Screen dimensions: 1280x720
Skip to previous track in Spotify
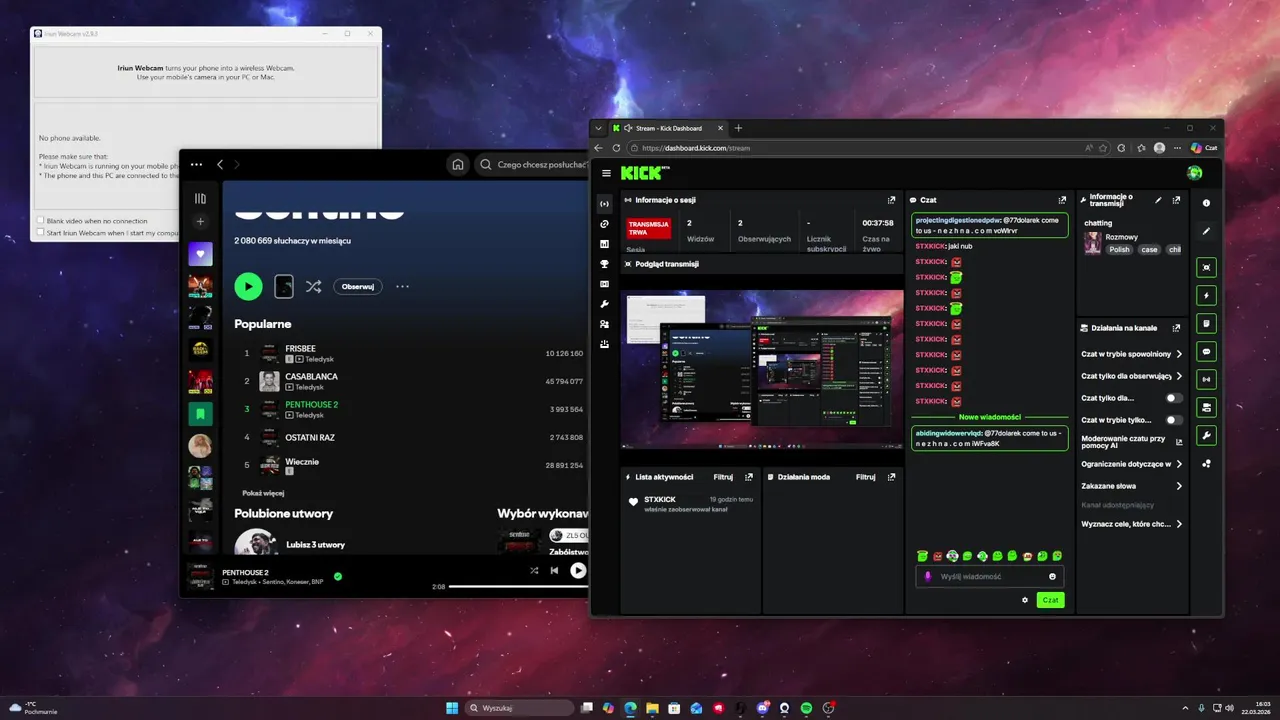point(554,571)
